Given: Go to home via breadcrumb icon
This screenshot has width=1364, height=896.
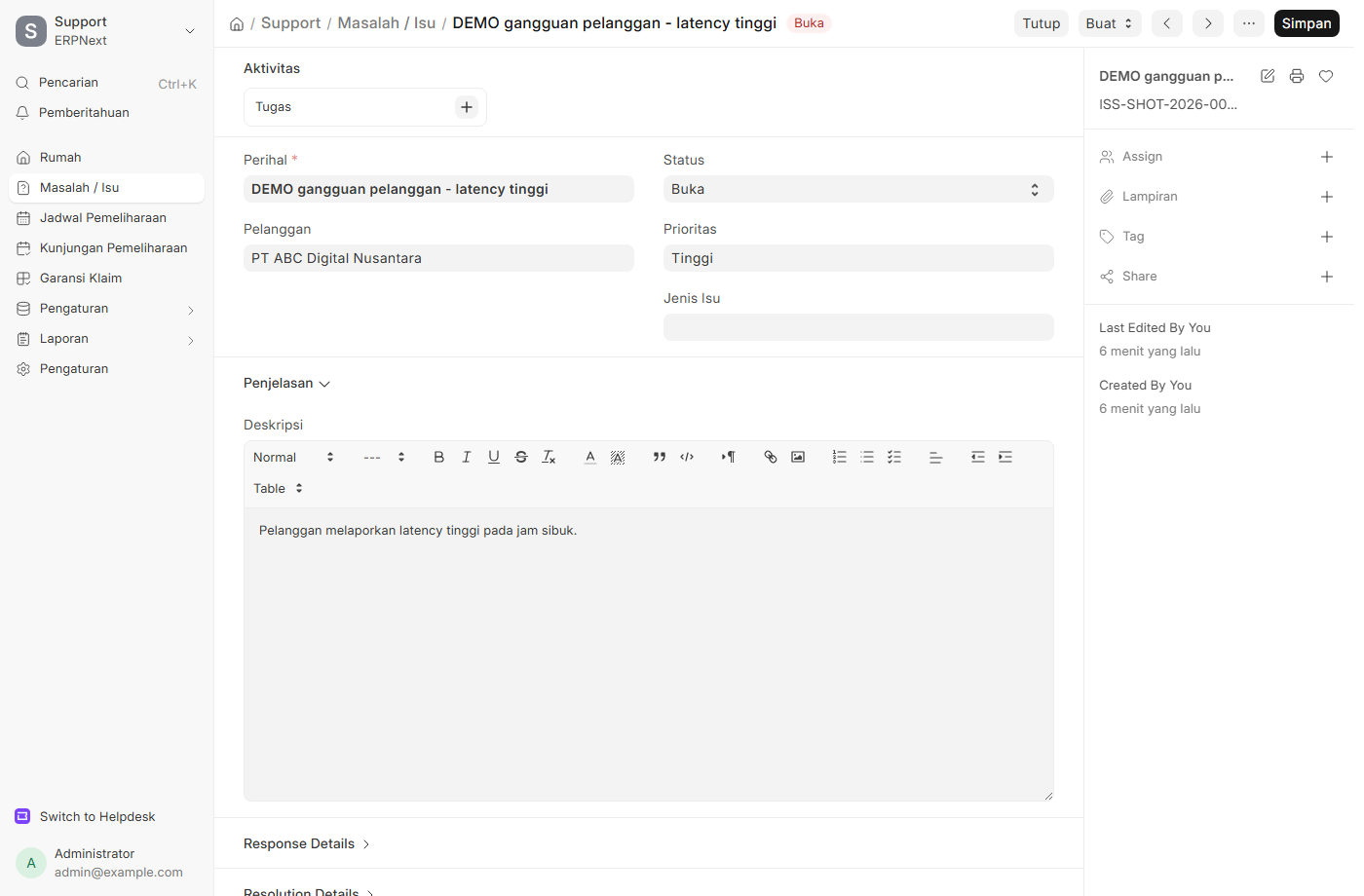Looking at the screenshot, I should pos(237,23).
